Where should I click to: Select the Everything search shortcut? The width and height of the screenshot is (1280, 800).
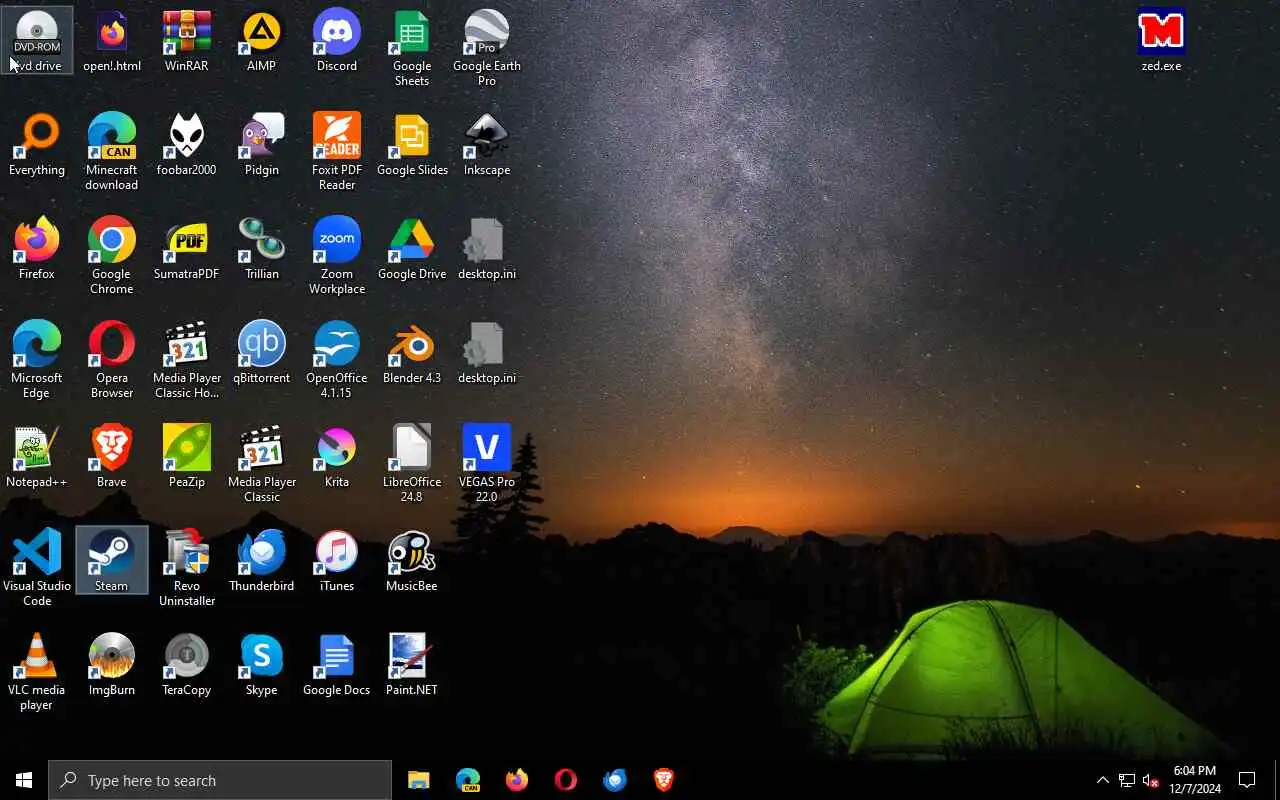coord(37,145)
